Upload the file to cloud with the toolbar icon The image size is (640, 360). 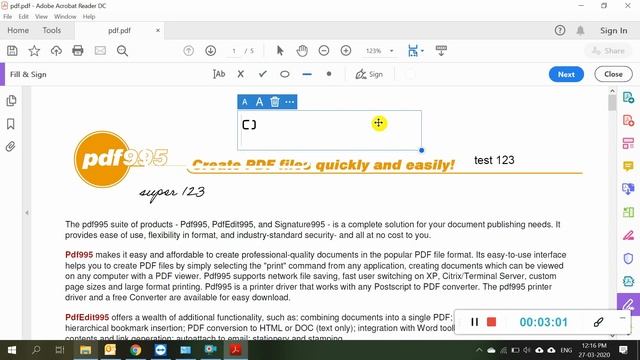pyautogui.click(x=56, y=51)
